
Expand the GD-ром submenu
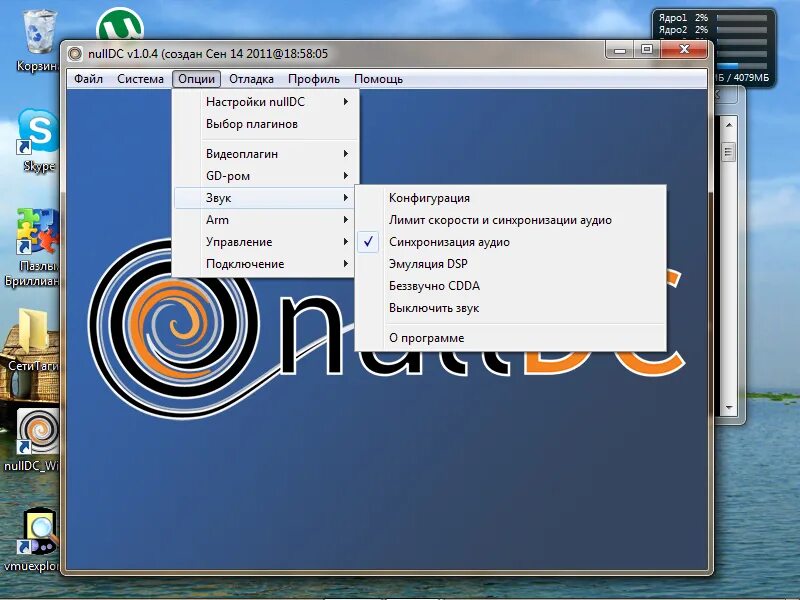click(x=265, y=176)
